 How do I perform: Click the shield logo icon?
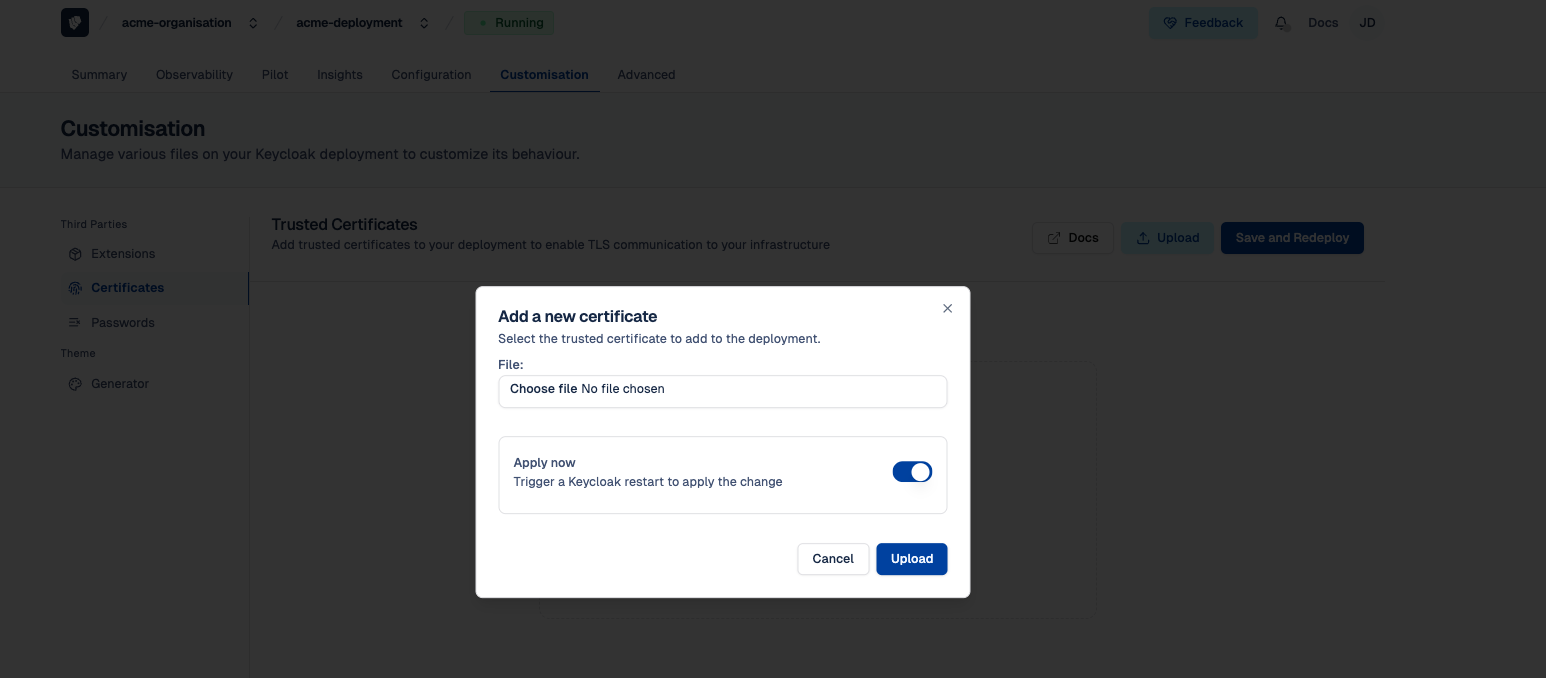tap(75, 22)
